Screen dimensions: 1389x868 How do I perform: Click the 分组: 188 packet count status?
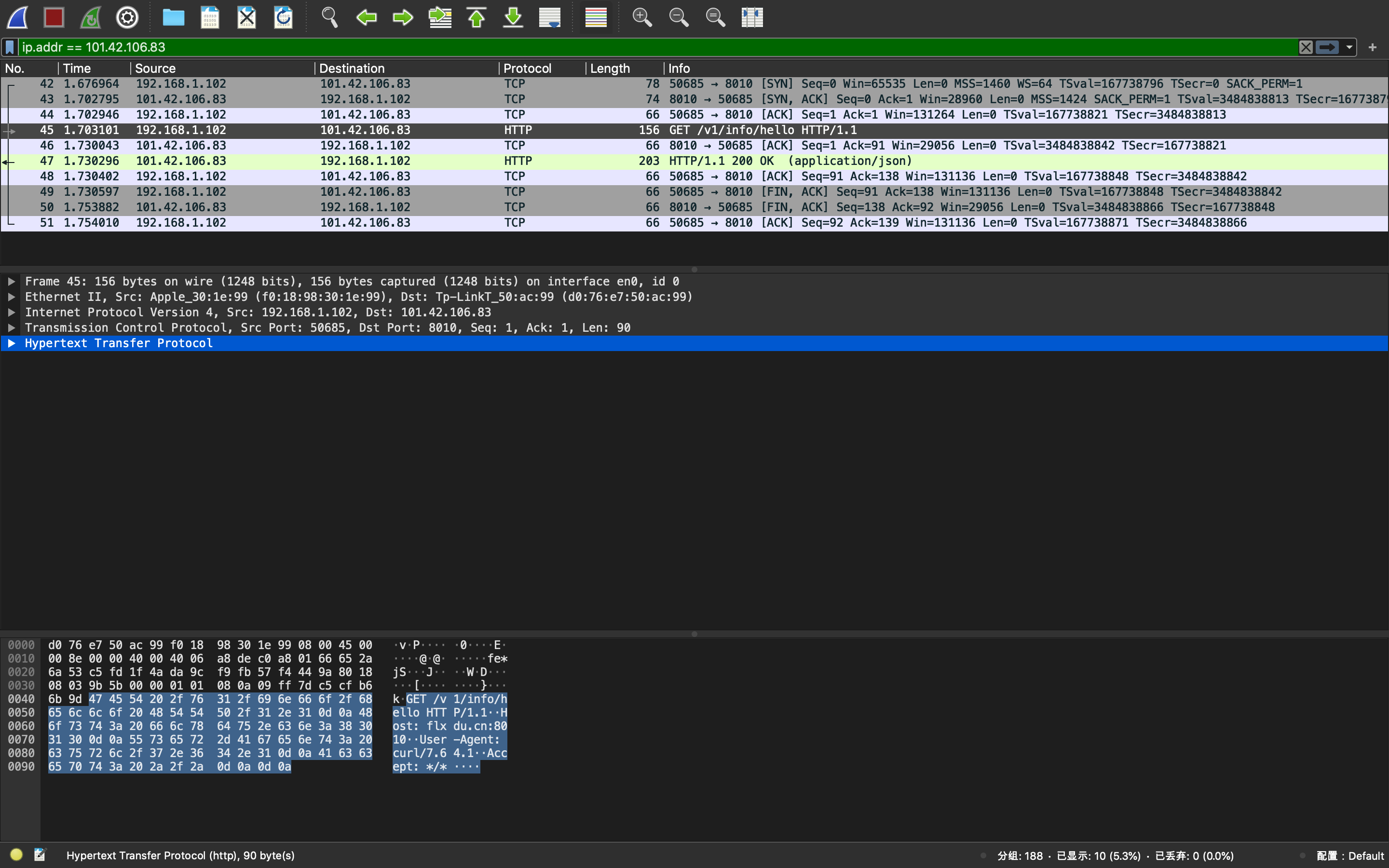click(1020, 855)
